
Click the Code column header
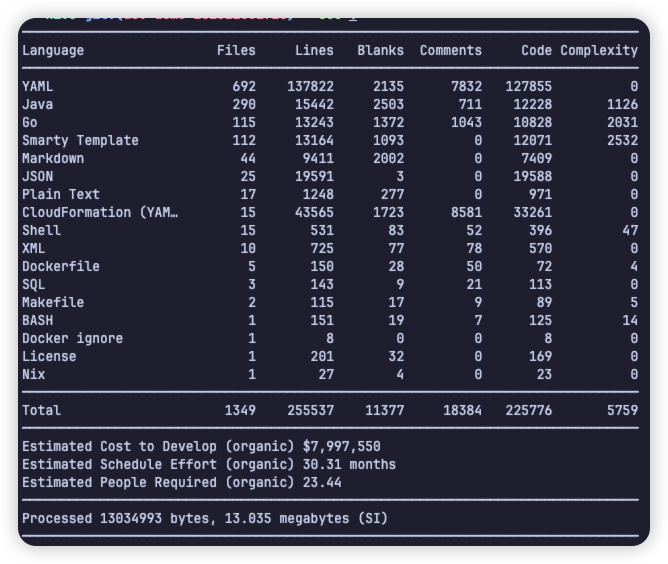point(536,50)
